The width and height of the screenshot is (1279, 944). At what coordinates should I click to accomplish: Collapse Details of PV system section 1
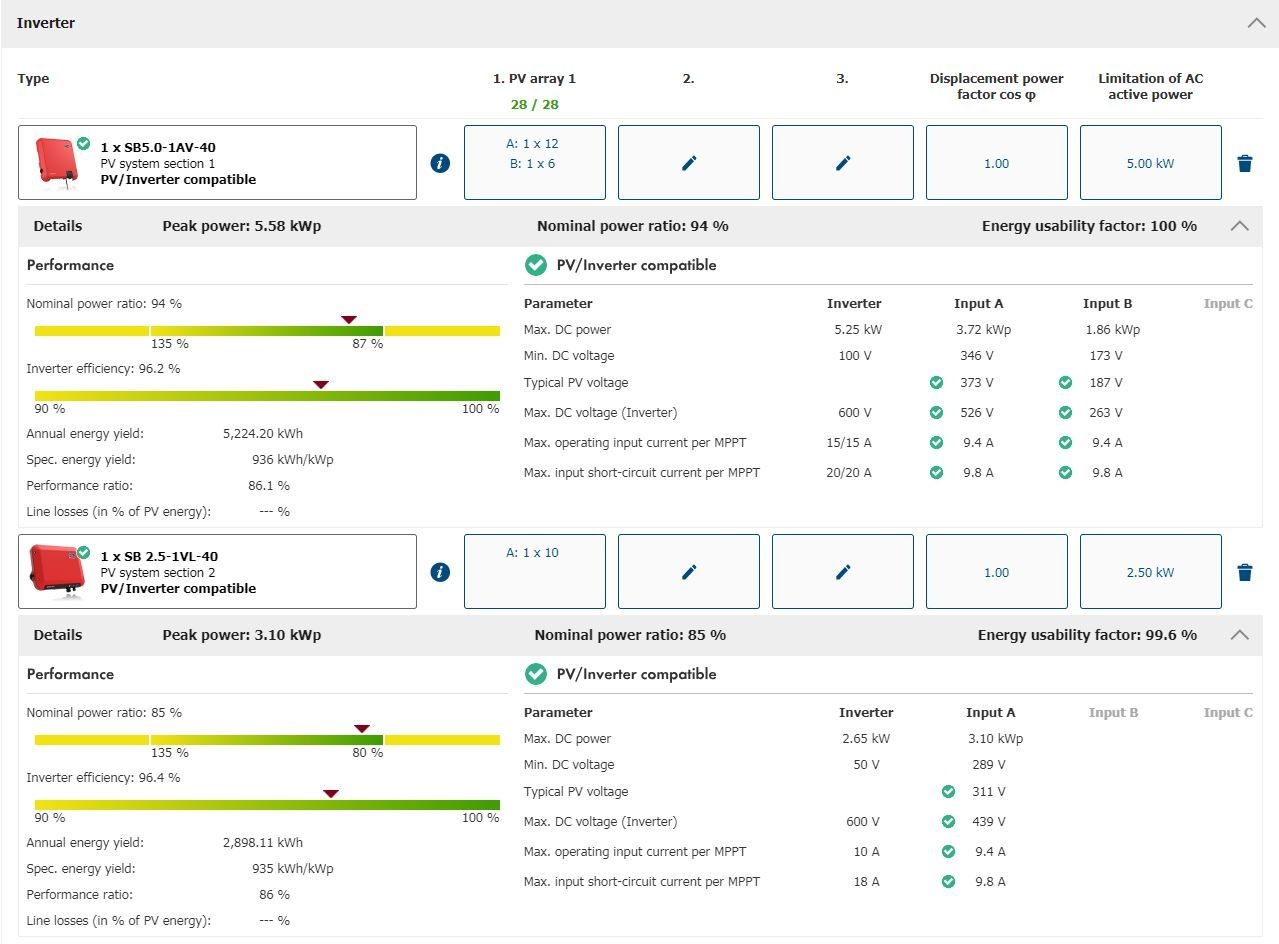point(1239,226)
